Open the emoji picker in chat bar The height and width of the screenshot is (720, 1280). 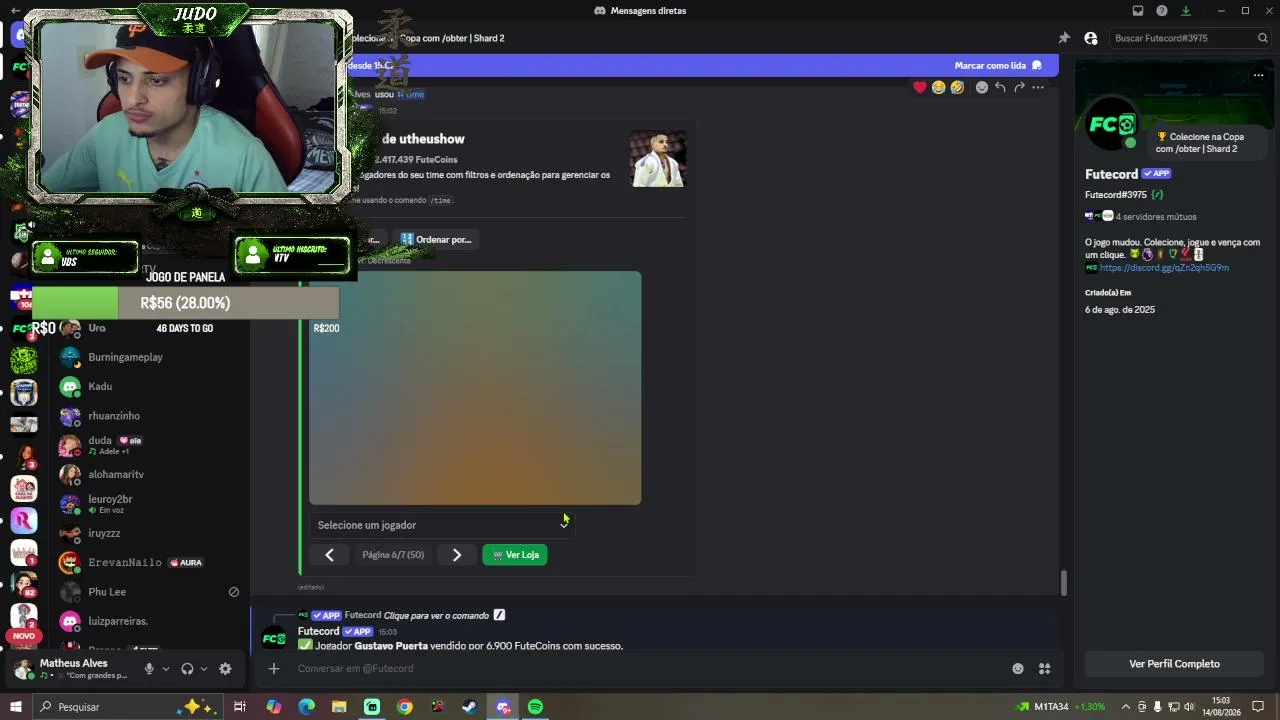click(x=1018, y=669)
